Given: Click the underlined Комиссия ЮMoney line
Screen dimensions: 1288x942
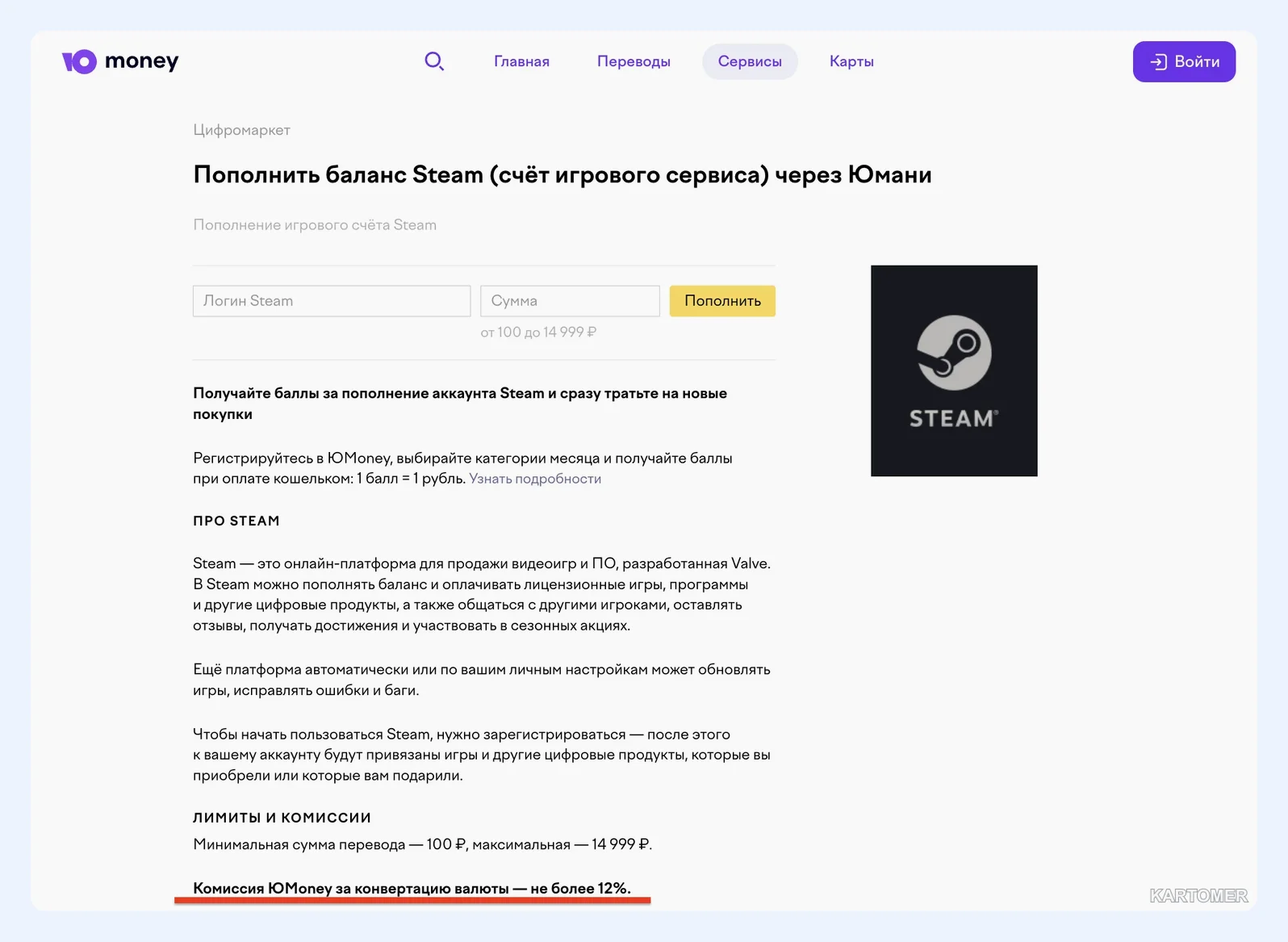Looking at the screenshot, I should pyautogui.click(x=412, y=888).
